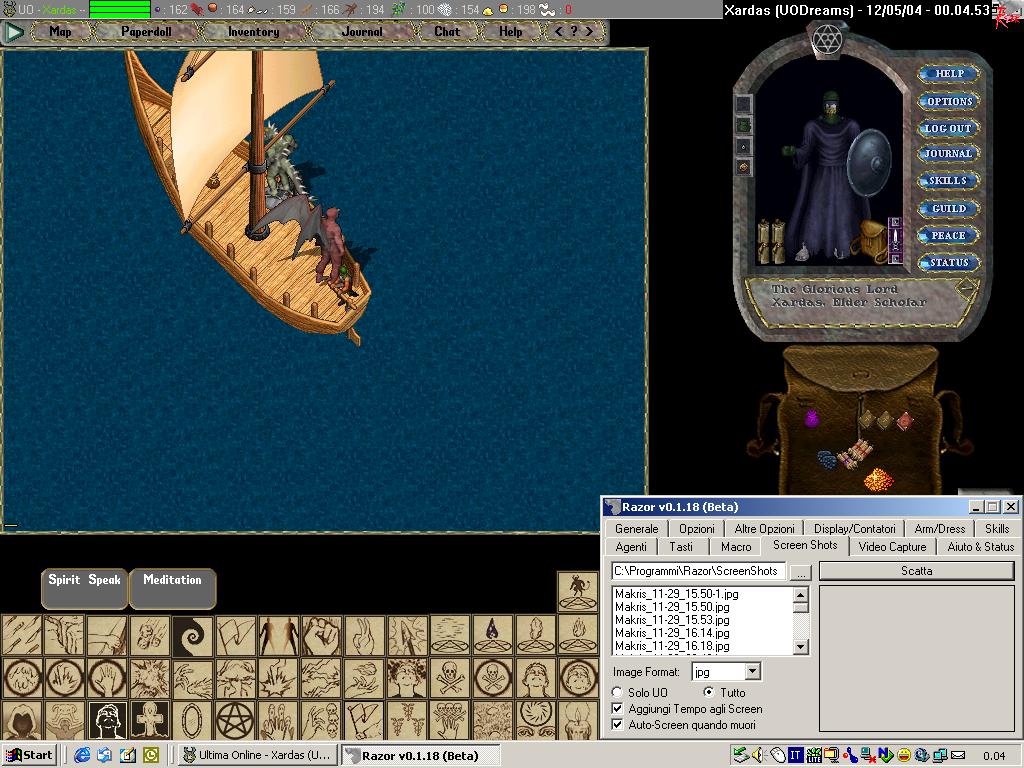The width and height of the screenshot is (1024, 768).
Task: Click the browse '...' folder button
Action: (801, 571)
